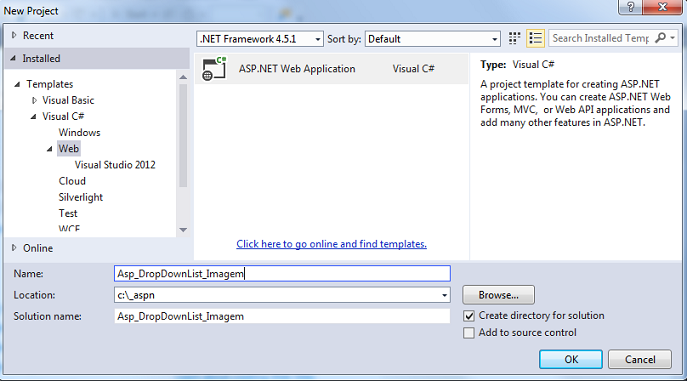This screenshot has width=687, height=381.
Task: Switch to small icons list view
Action: pos(535,39)
